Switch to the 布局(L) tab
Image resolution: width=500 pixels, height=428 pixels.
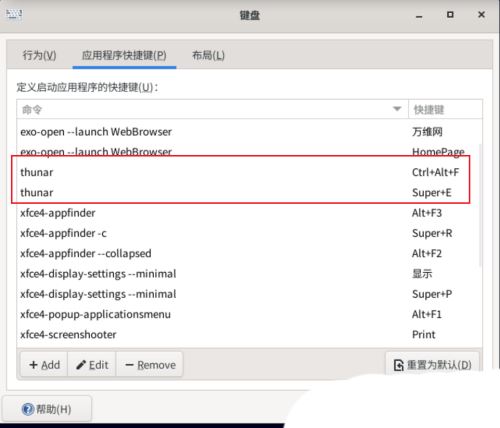208,55
